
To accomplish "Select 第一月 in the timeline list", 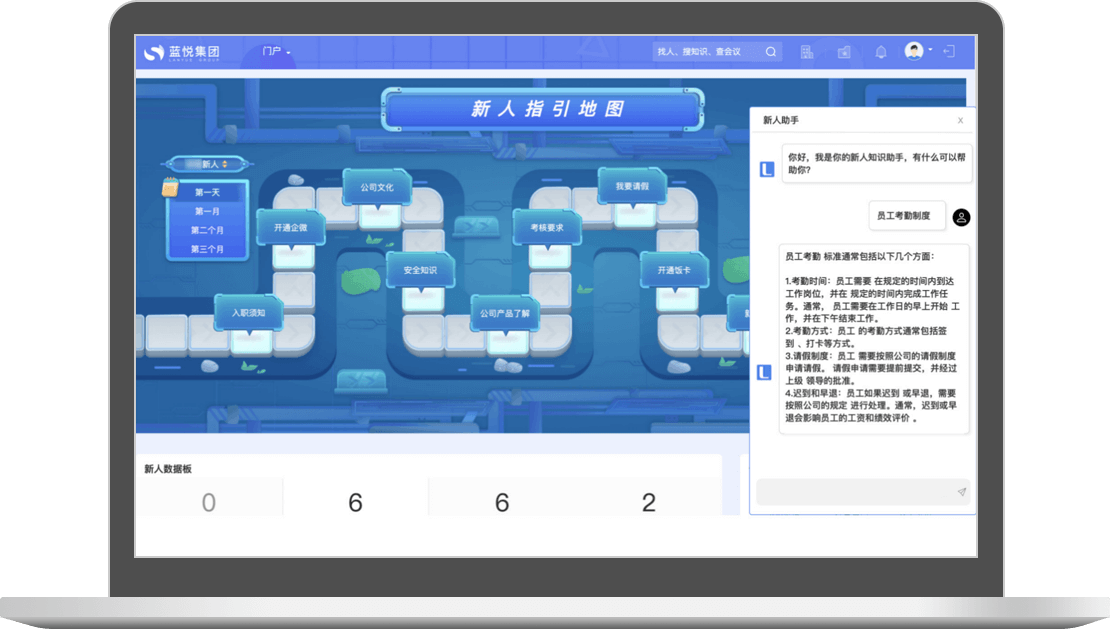I will 207,211.
